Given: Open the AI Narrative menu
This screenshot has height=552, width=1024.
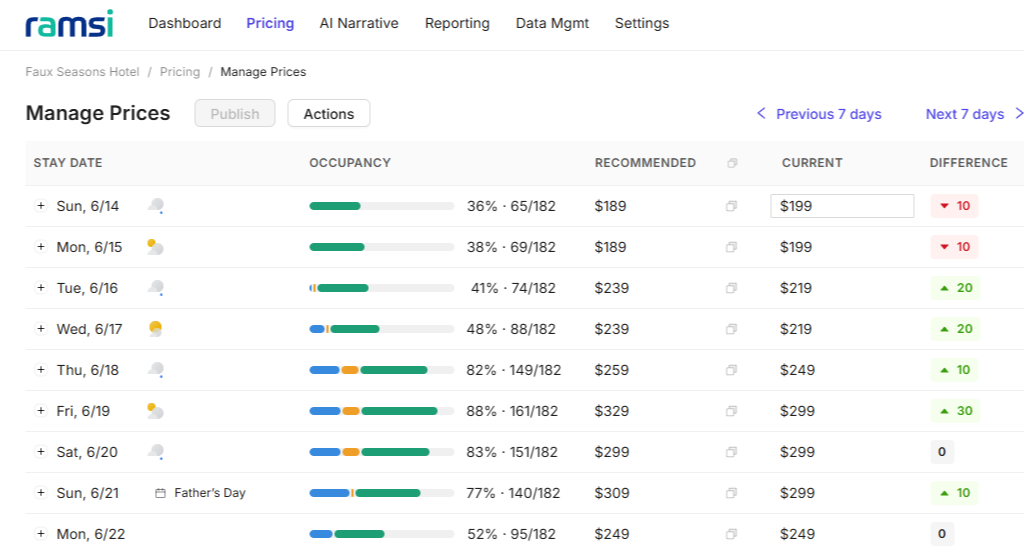Looking at the screenshot, I should pos(359,24).
